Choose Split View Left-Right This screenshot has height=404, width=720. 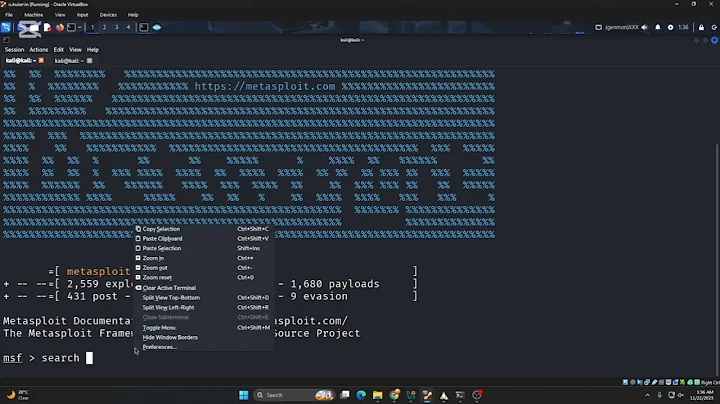[203, 308]
